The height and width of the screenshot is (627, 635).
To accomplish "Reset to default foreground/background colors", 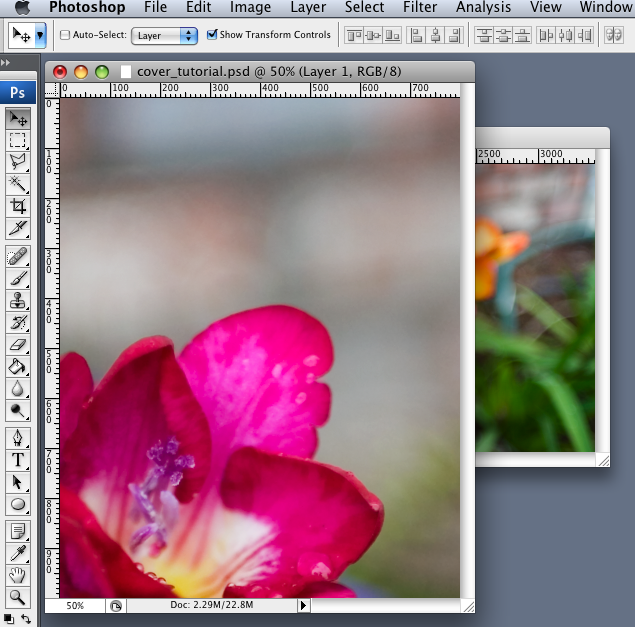I will [x=9, y=619].
